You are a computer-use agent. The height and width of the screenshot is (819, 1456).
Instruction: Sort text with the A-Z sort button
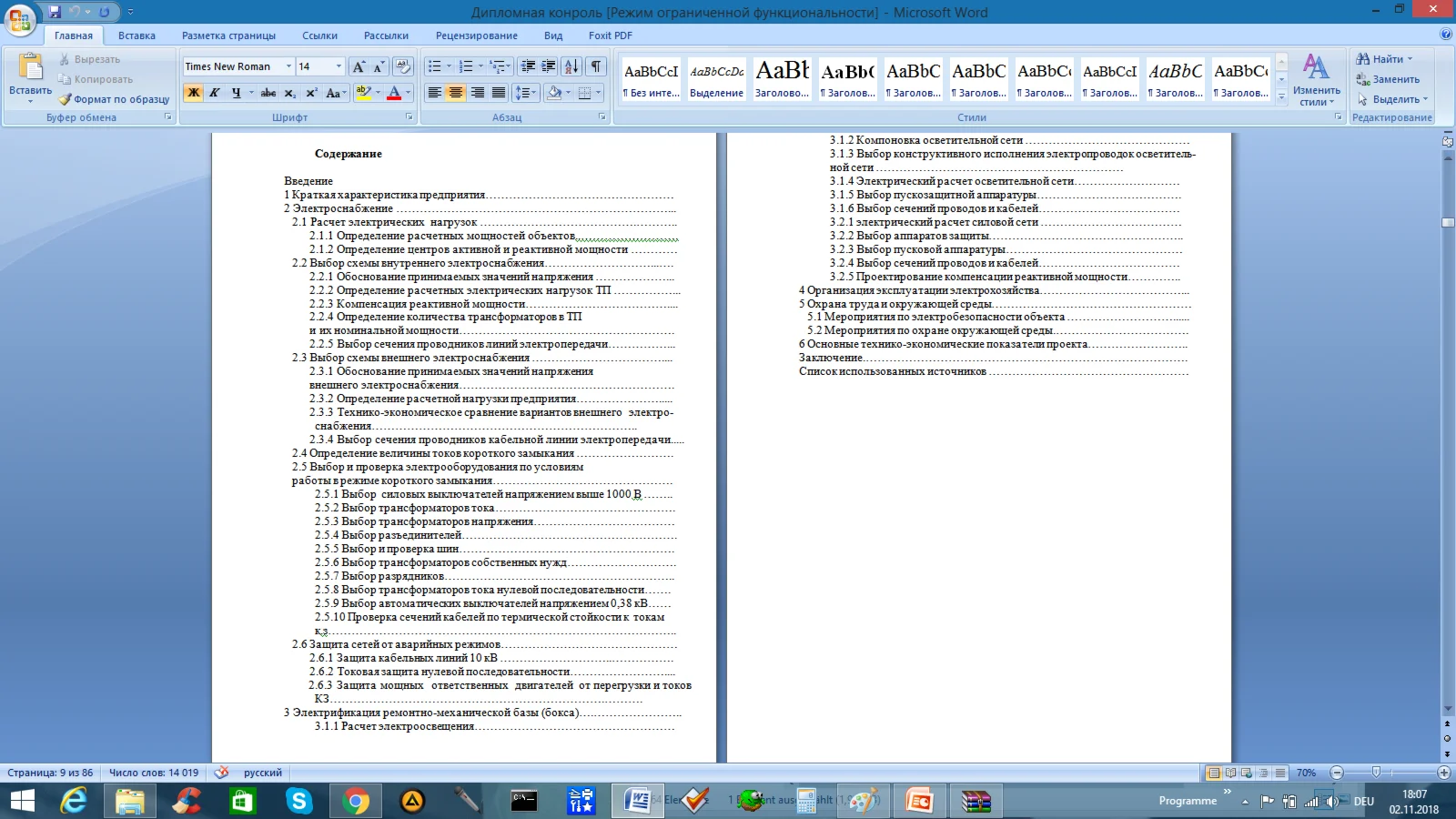571,66
